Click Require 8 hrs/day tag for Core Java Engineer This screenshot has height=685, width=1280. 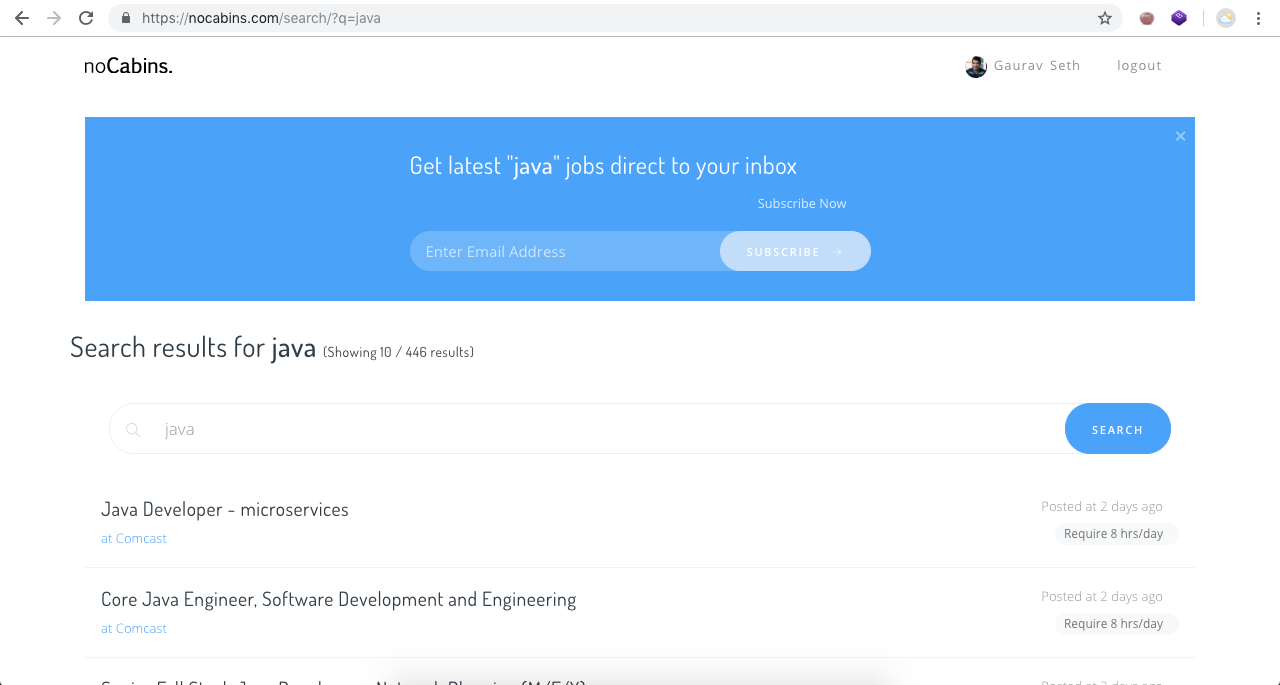click(x=1115, y=624)
